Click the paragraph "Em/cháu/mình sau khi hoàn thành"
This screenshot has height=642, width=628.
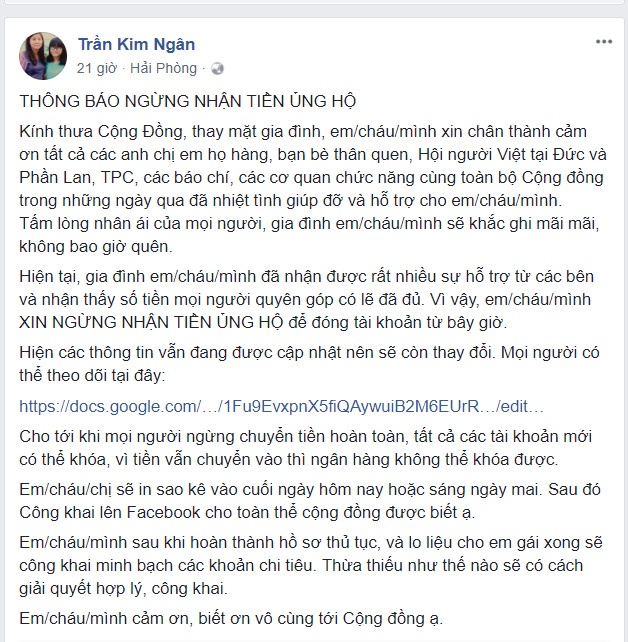coord(311,565)
